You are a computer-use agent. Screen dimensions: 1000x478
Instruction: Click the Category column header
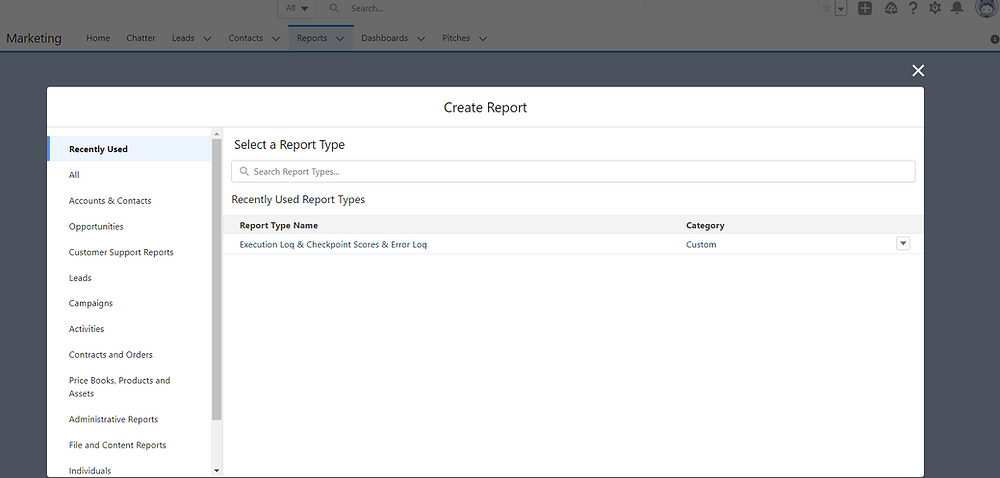(x=705, y=225)
